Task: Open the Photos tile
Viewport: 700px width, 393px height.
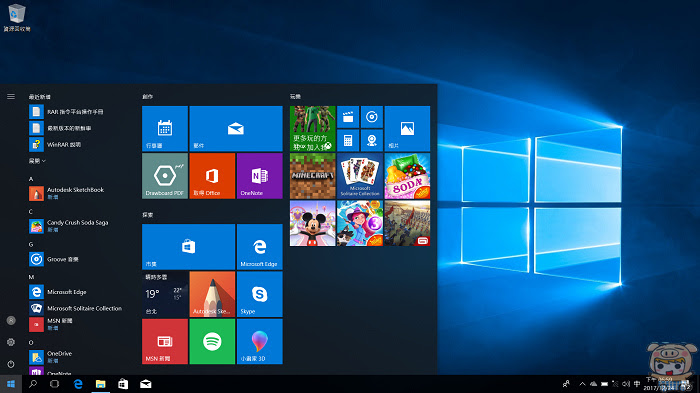Action: (407, 129)
